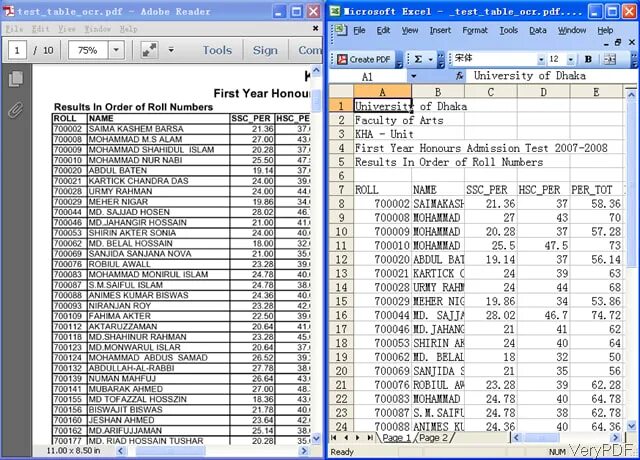Open the Sign pane in Adobe Reader
This screenshot has width=640, height=460.
pyautogui.click(x=265, y=50)
